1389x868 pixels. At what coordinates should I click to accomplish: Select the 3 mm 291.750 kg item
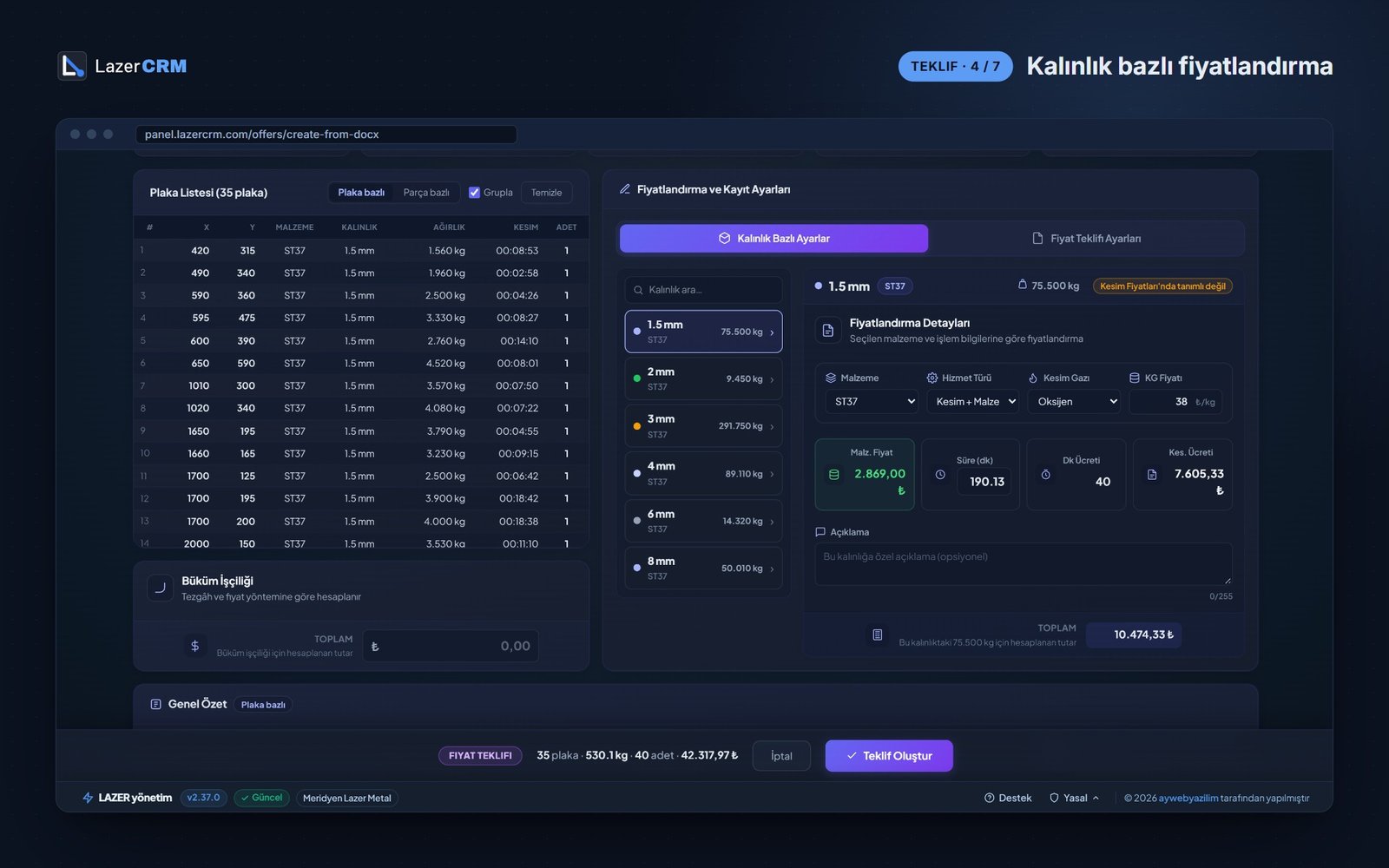tap(703, 426)
